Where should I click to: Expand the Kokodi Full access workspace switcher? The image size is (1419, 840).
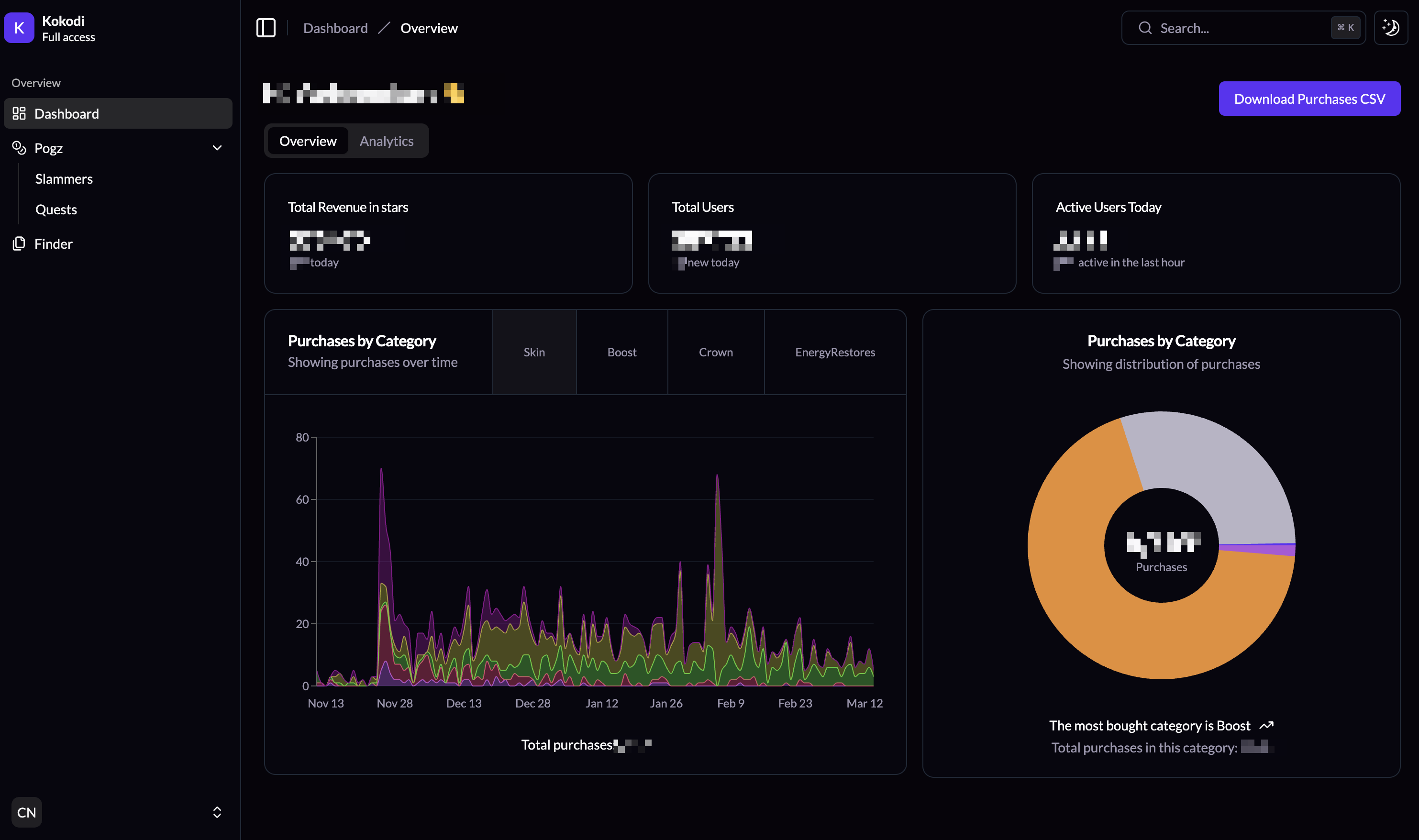68,28
